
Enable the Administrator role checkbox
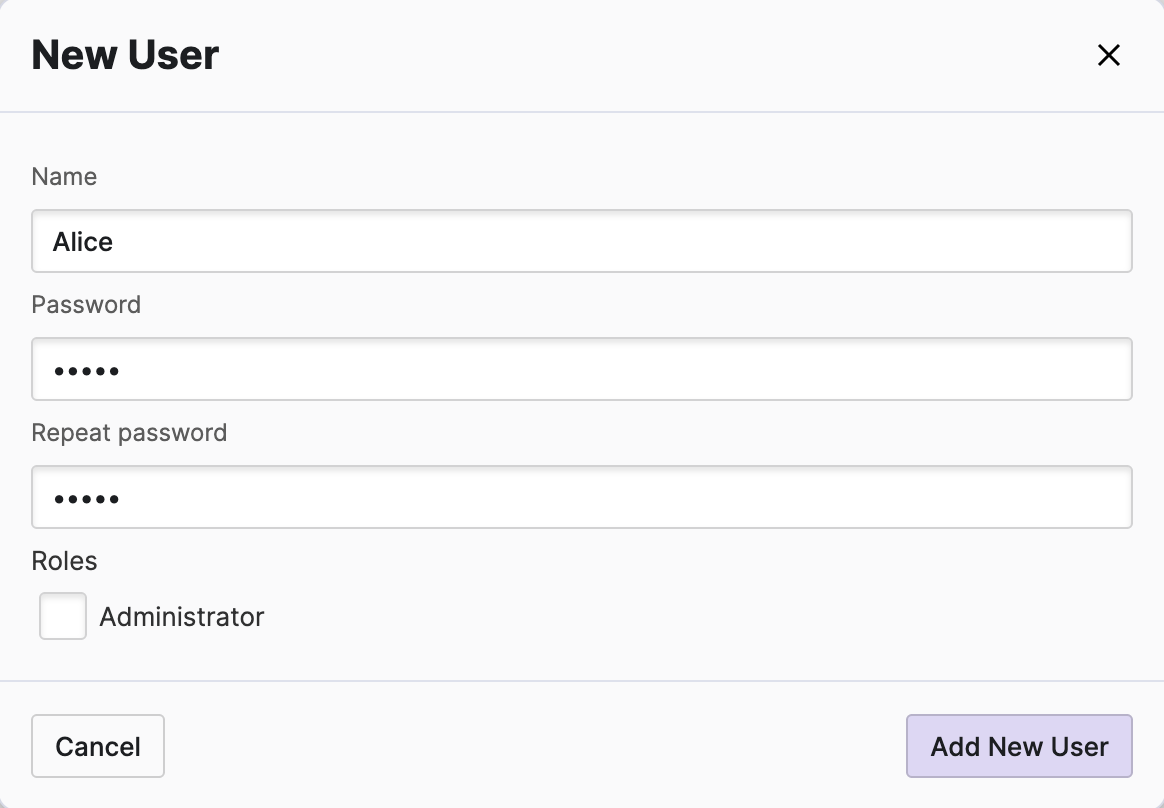(x=63, y=616)
